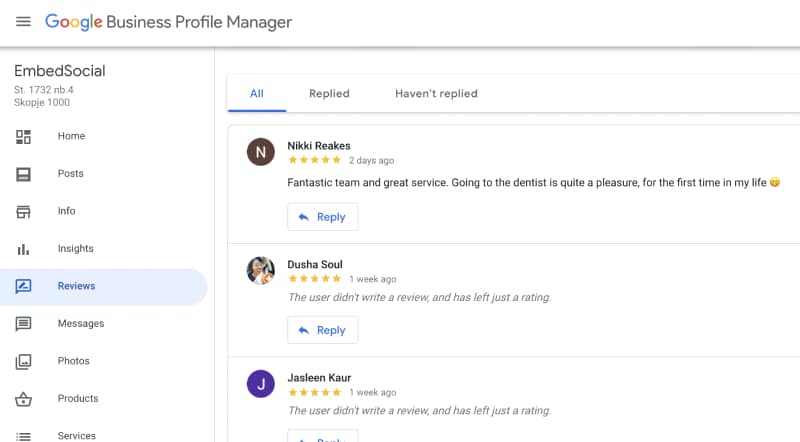Click the EmbedSocial business name
This screenshot has height=442, width=800.
click(x=60, y=70)
